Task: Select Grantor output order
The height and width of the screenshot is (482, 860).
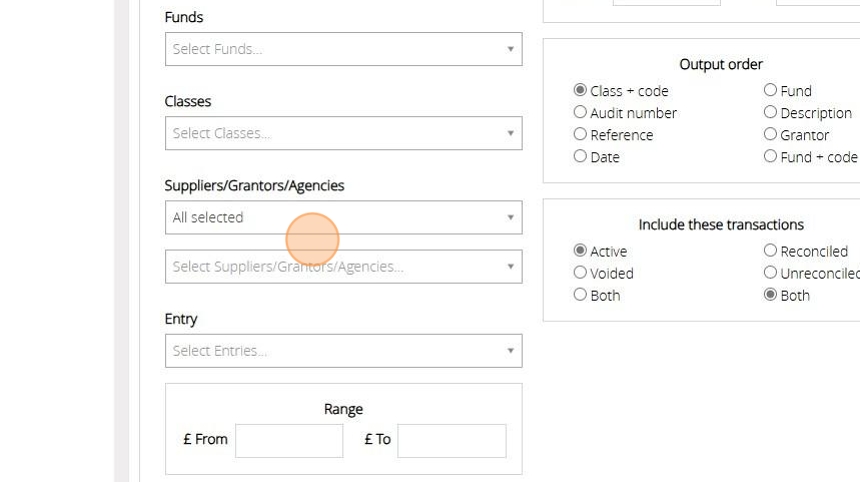Action: point(770,134)
